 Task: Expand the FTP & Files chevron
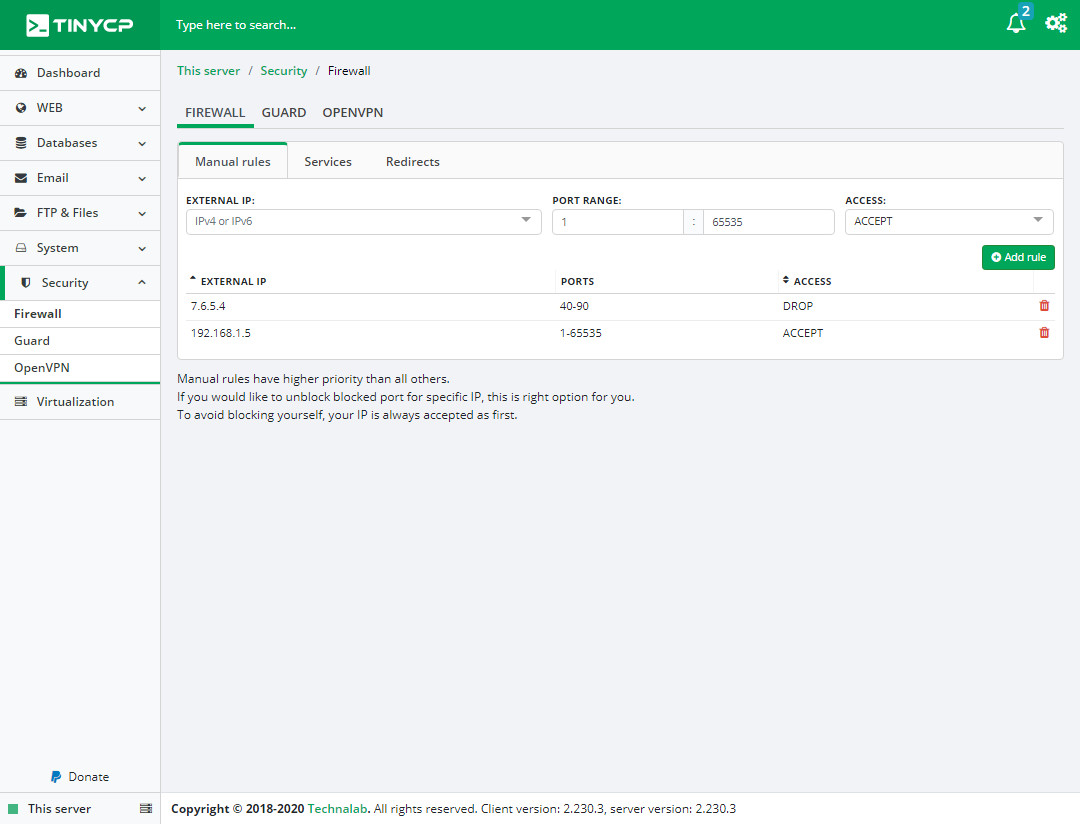(142, 214)
